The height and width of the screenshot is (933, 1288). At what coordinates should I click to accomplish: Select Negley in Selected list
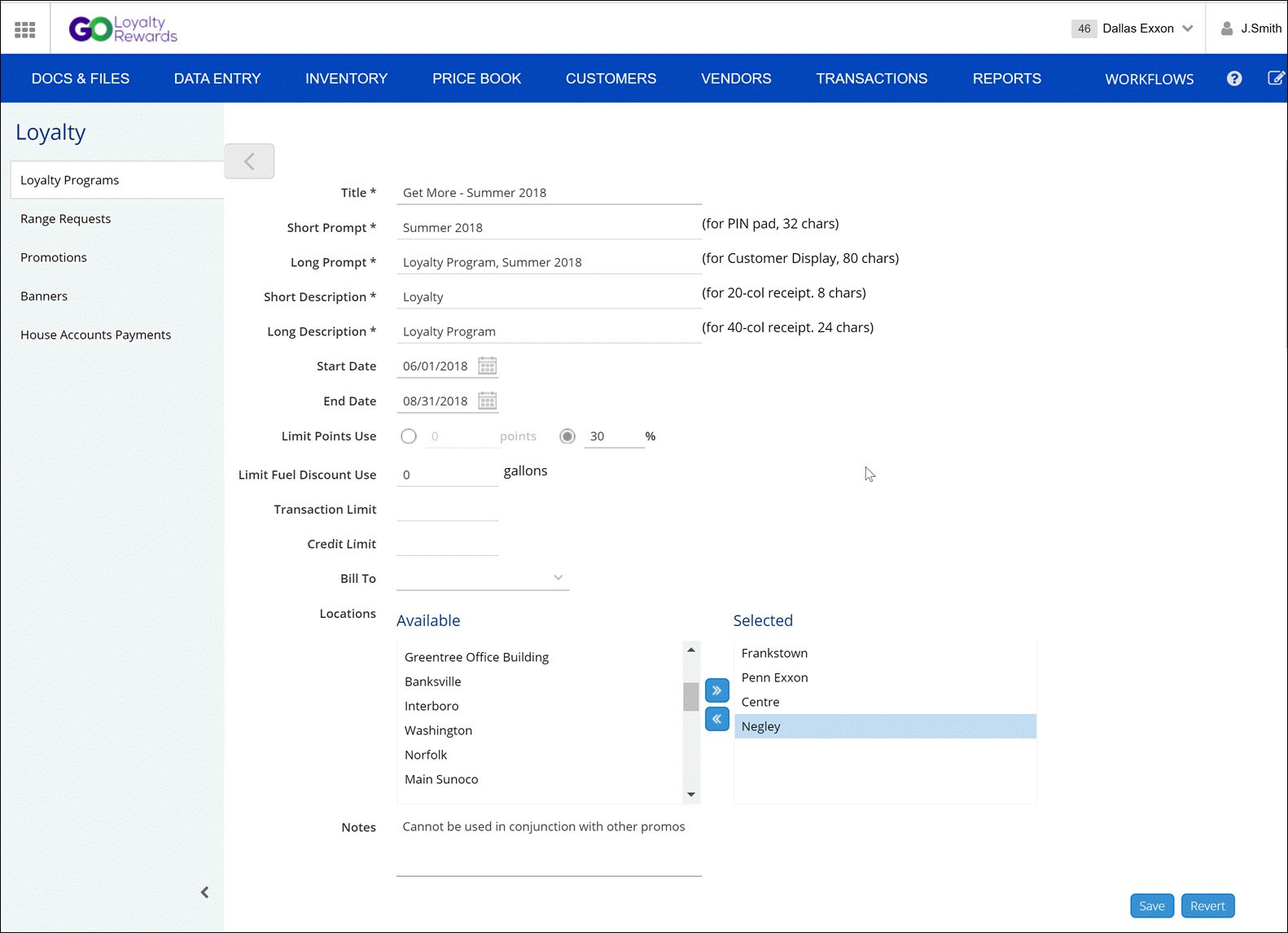coord(885,726)
